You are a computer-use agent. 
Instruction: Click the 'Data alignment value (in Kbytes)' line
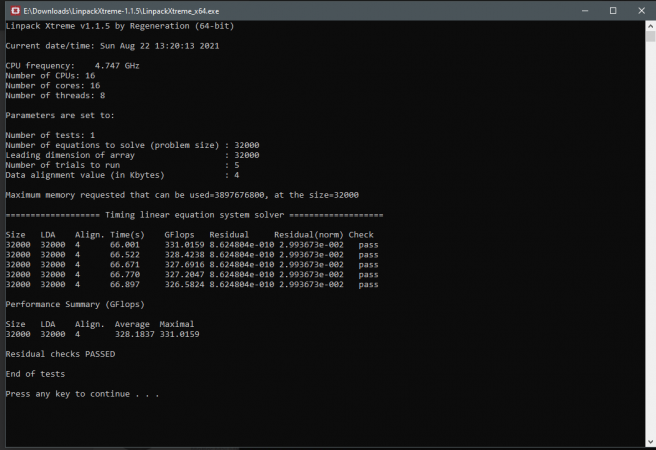click(122, 175)
